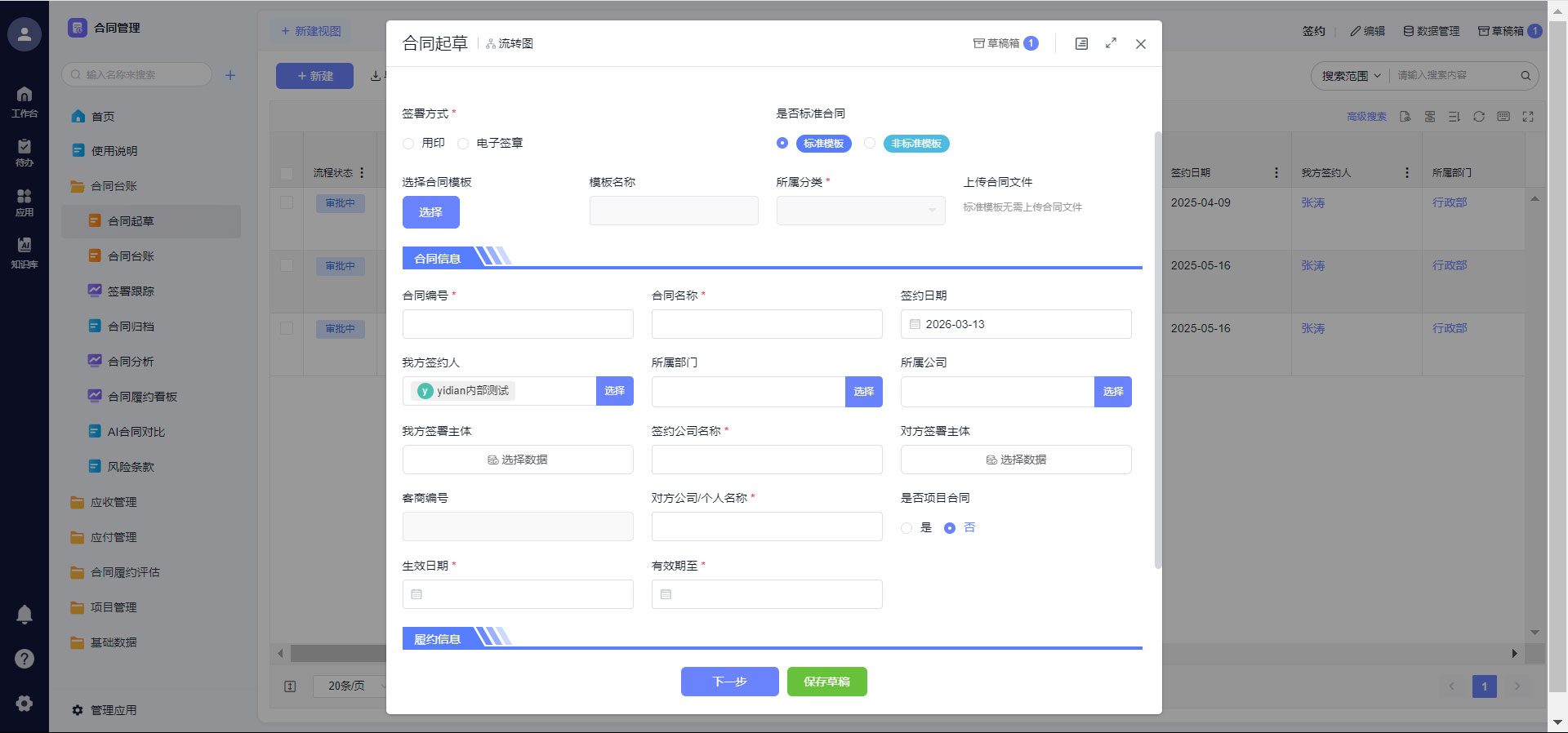The image size is (1568, 733).
Task: Click the 下一步 button
Action: click(729, 682)
